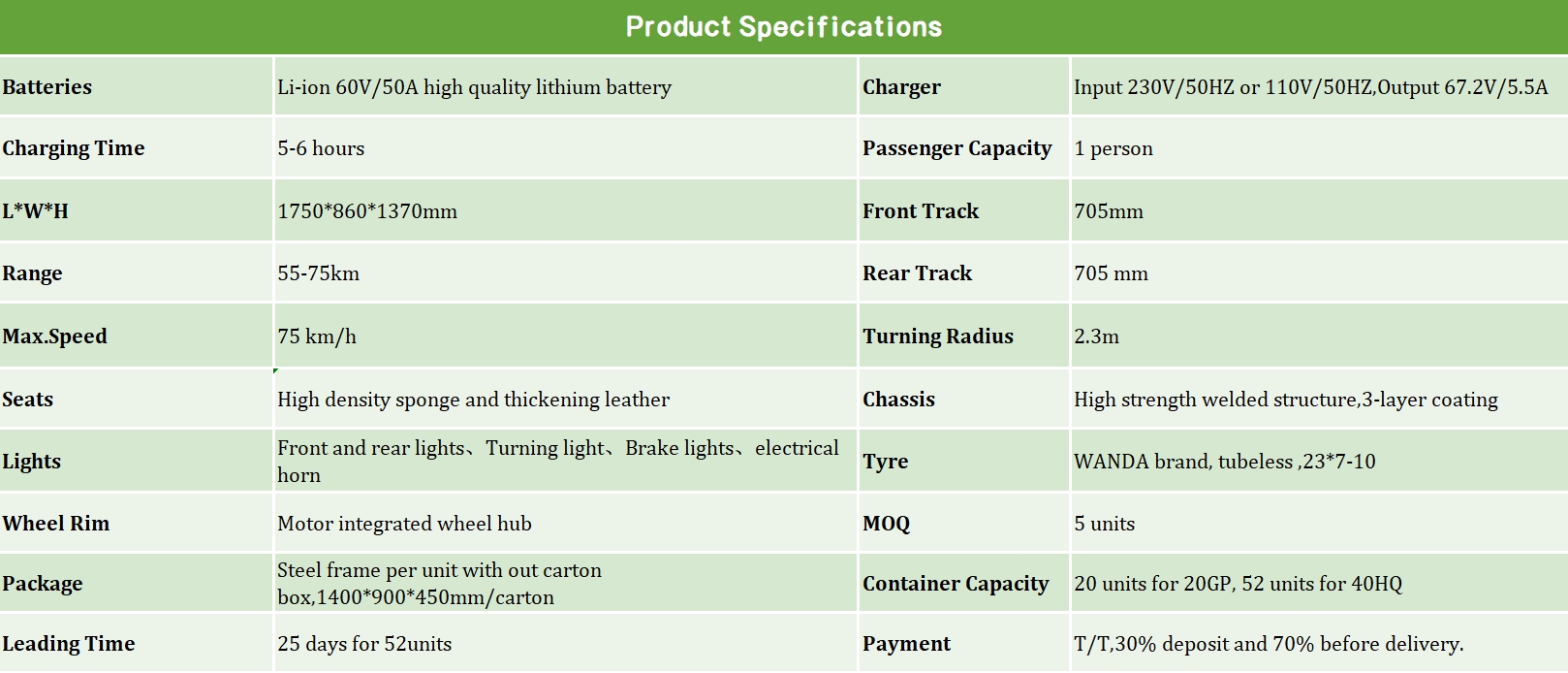Image resolution: width=1568 pixels, height=673 pixels.
Task: Click the Package steel frame description
Action: (439, 583)
